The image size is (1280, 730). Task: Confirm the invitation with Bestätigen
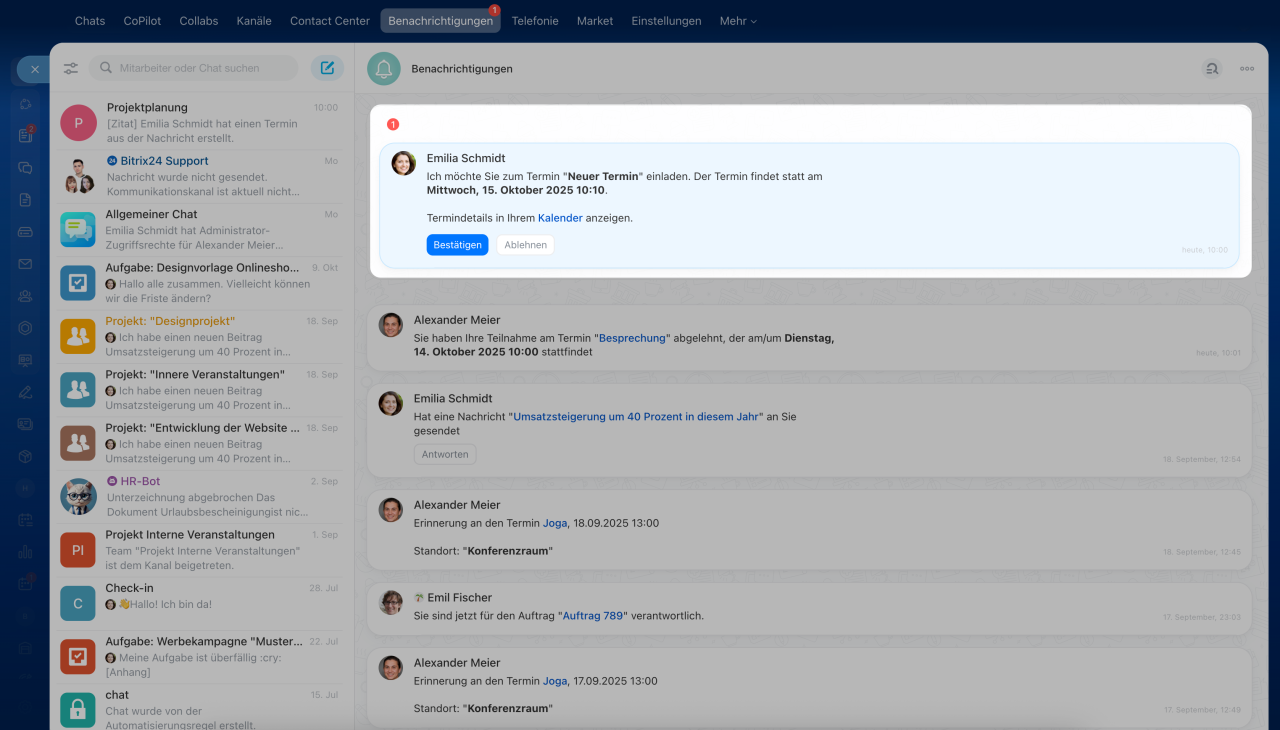[457, 245]
